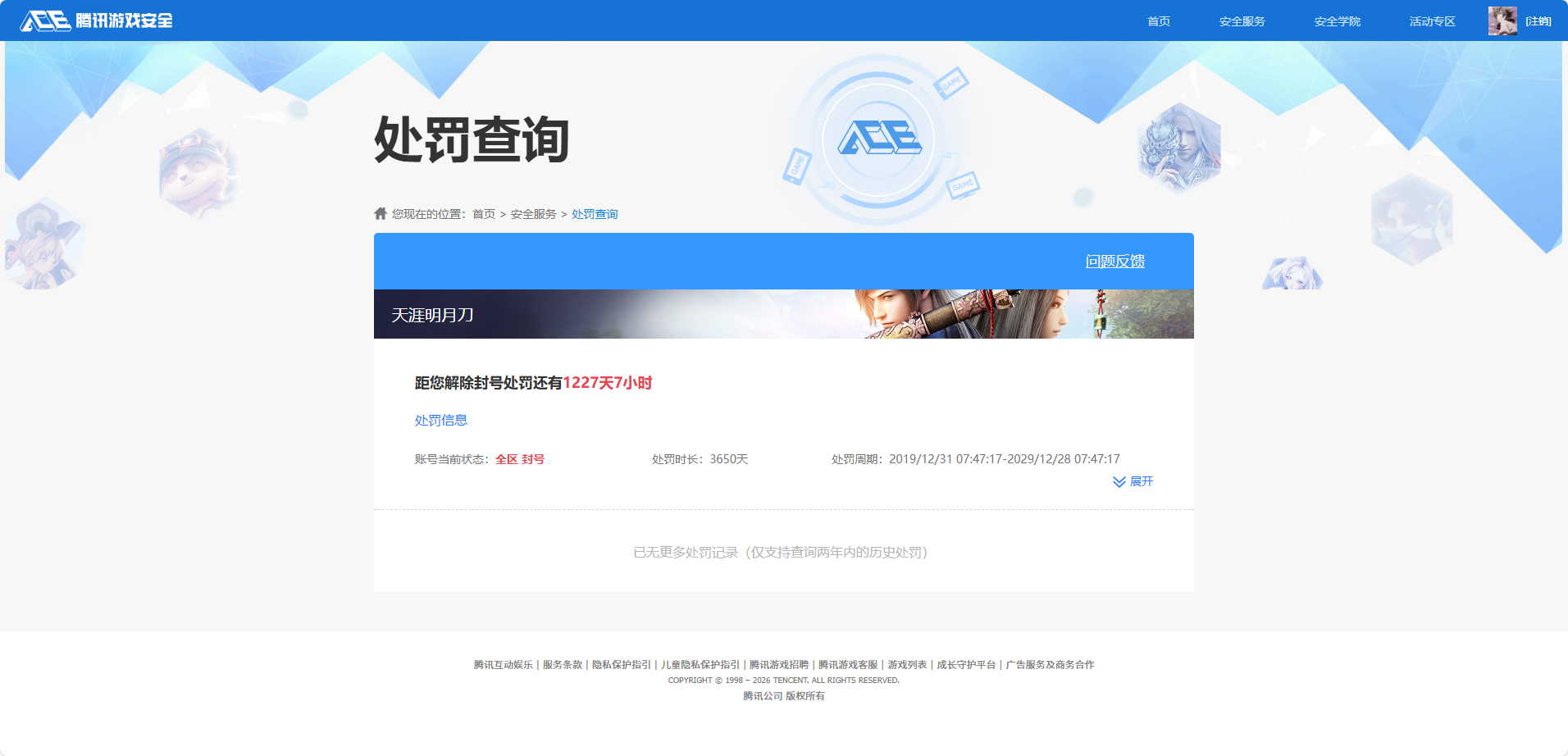The image size is (1568, 756).
Task: Click the user avatar thumbnail
Action: coord(1502,20)
